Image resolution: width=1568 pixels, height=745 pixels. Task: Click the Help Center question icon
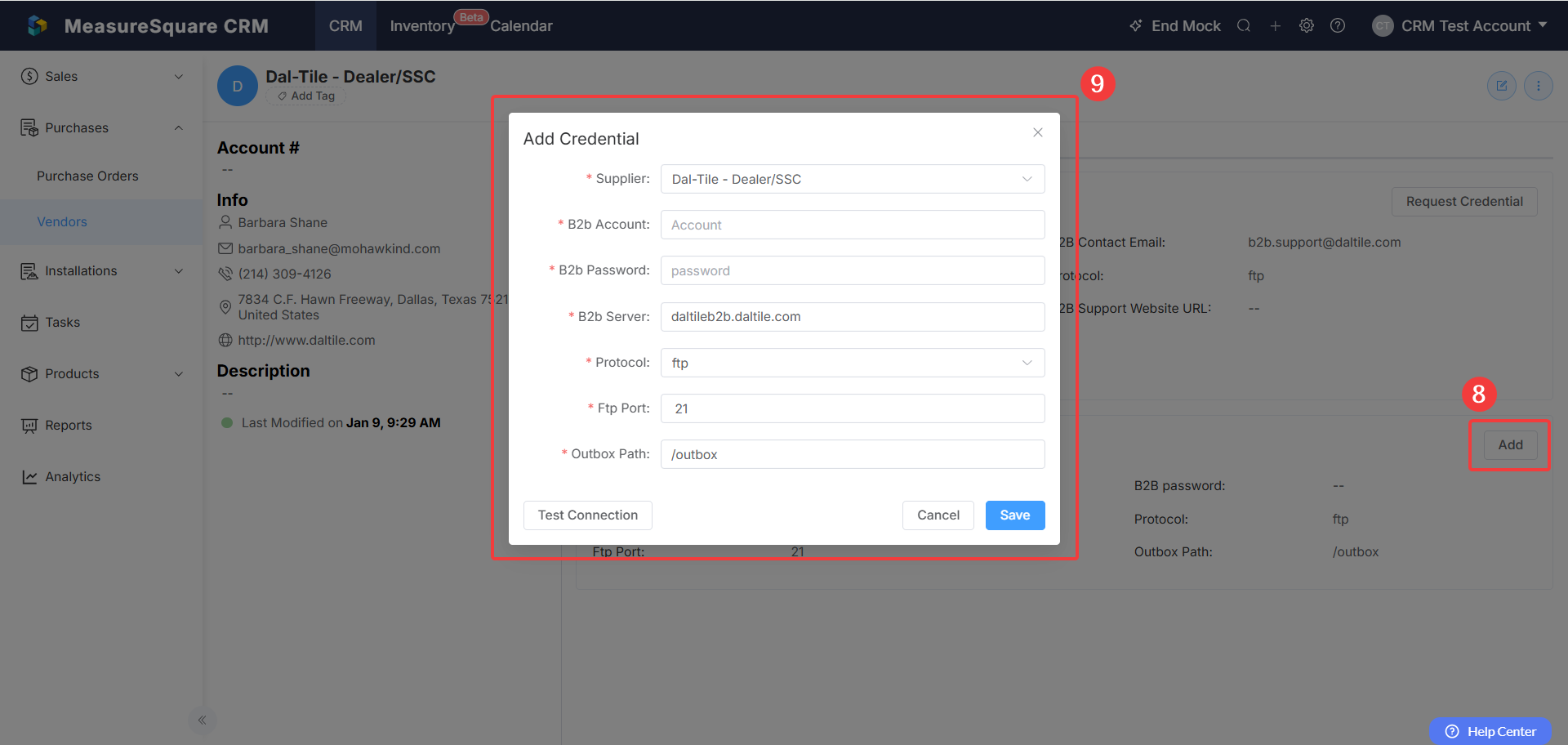coord(1452,732)
